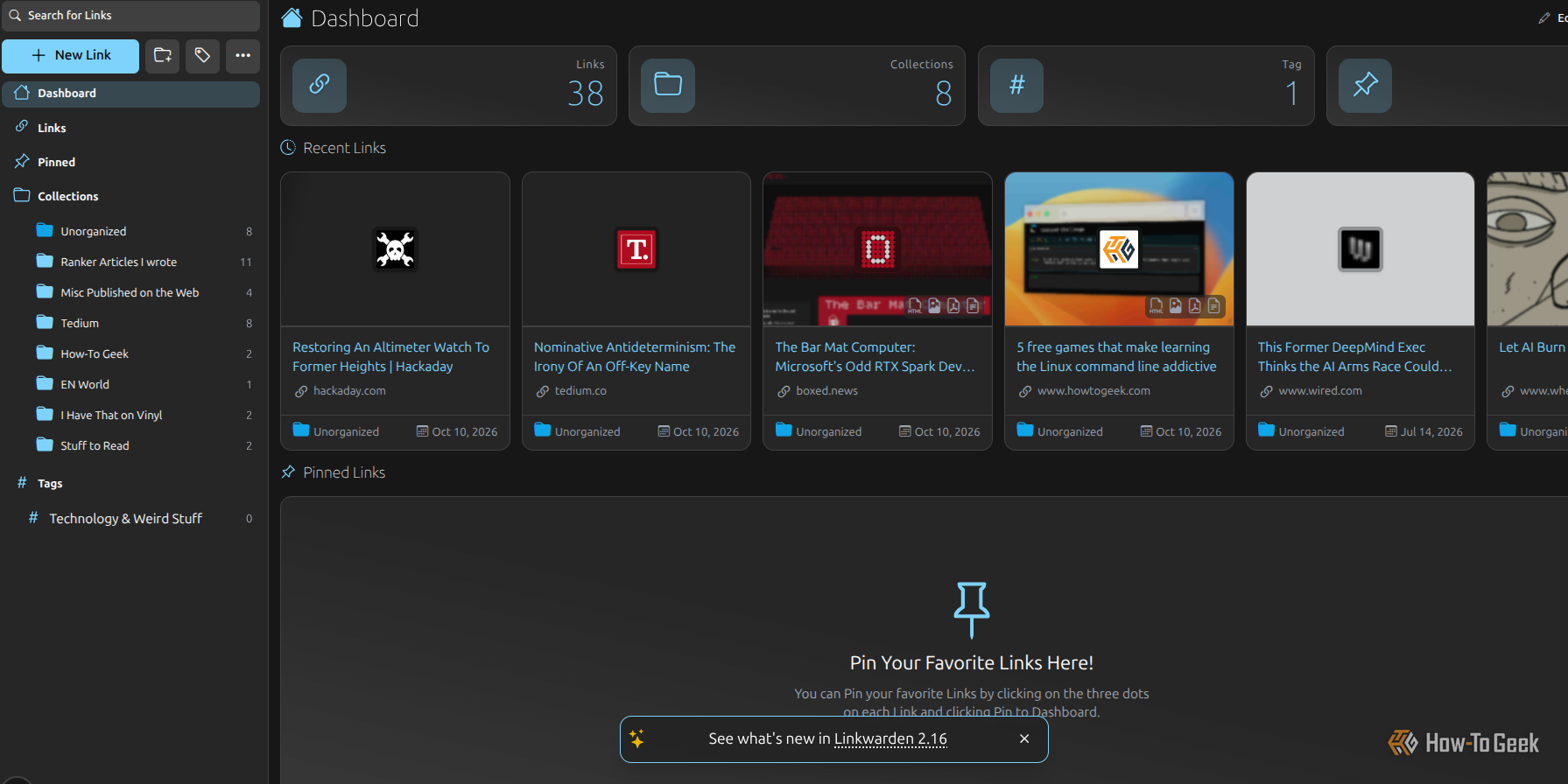Select Dashboard in the sidebar
Screen dimensions: 1568x784
[x=130, y=94]
